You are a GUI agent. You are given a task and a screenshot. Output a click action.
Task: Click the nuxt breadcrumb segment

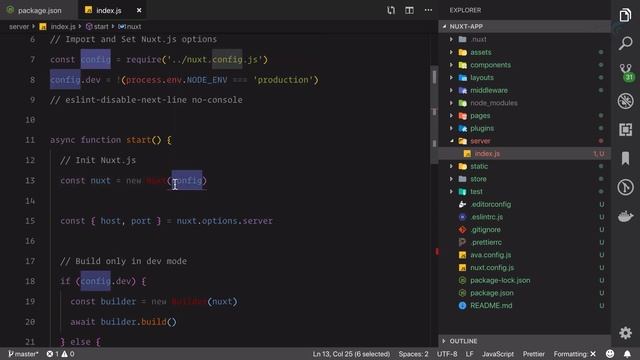tap(130, 27)
